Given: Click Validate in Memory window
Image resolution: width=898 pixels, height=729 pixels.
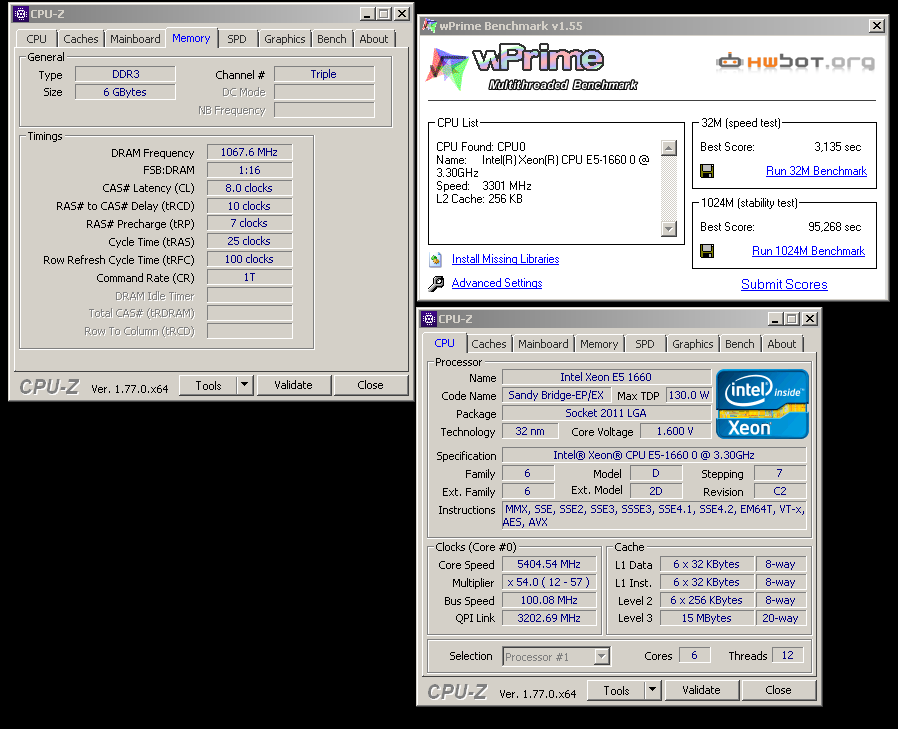Looking at the screenshot, I should (293, 385).
